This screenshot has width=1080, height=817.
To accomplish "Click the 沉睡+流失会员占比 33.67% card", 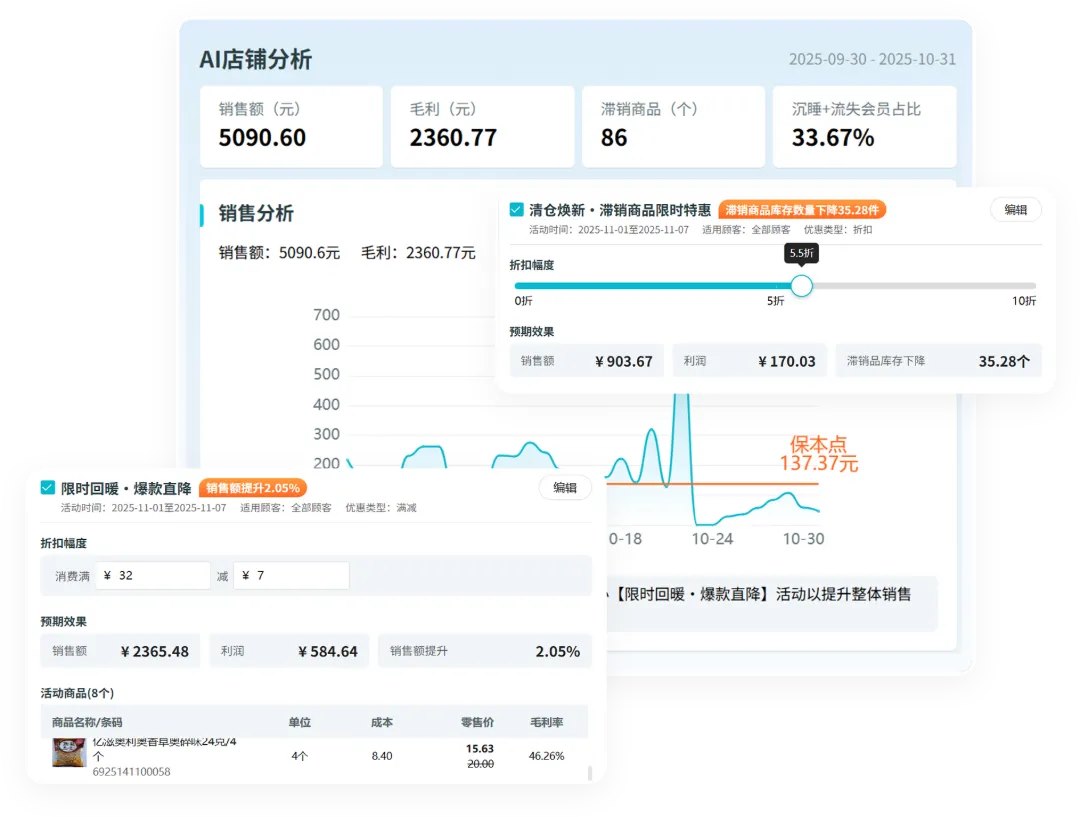I will [x=864, y=126].
